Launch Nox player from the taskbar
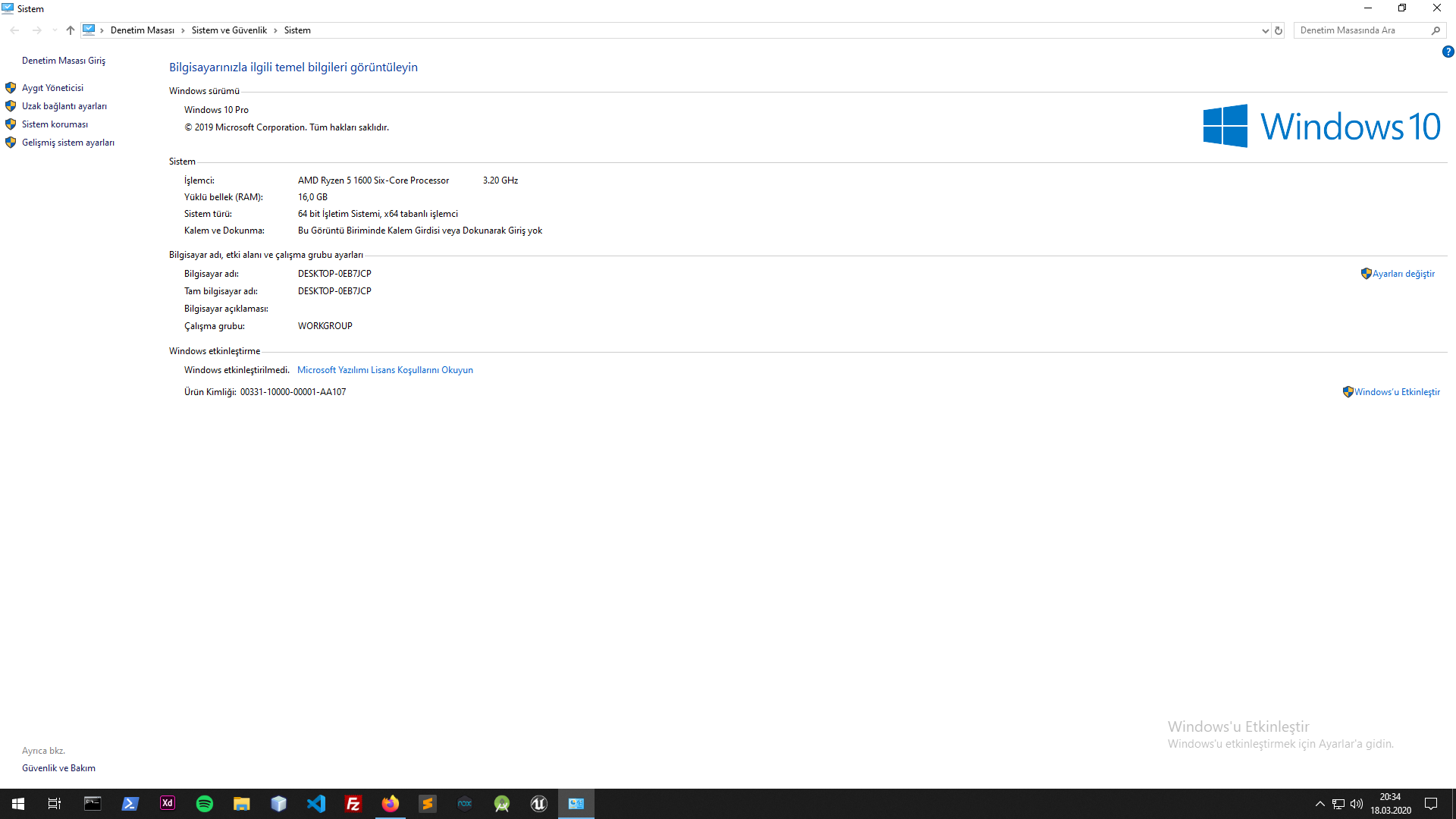The image size is (1456, 819). (464, 804)
